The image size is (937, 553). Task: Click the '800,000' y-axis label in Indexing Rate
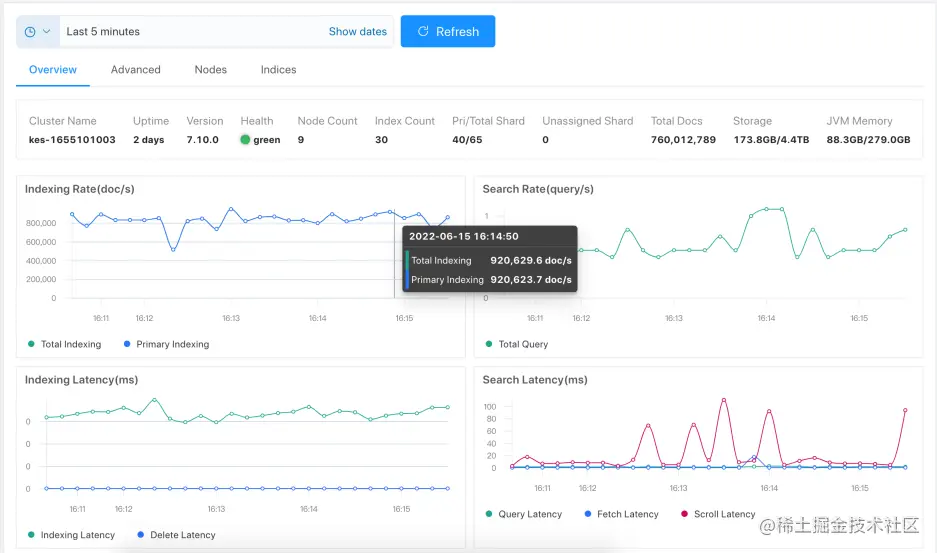coord(41,223)
